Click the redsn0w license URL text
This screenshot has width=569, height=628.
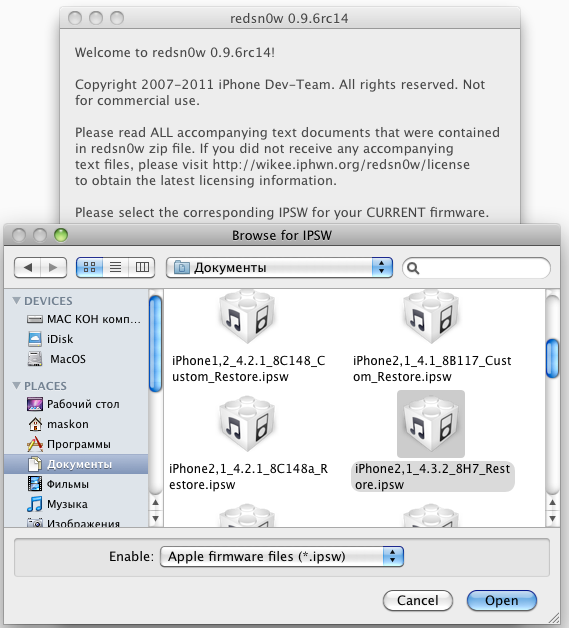click(x=341, y=165)
